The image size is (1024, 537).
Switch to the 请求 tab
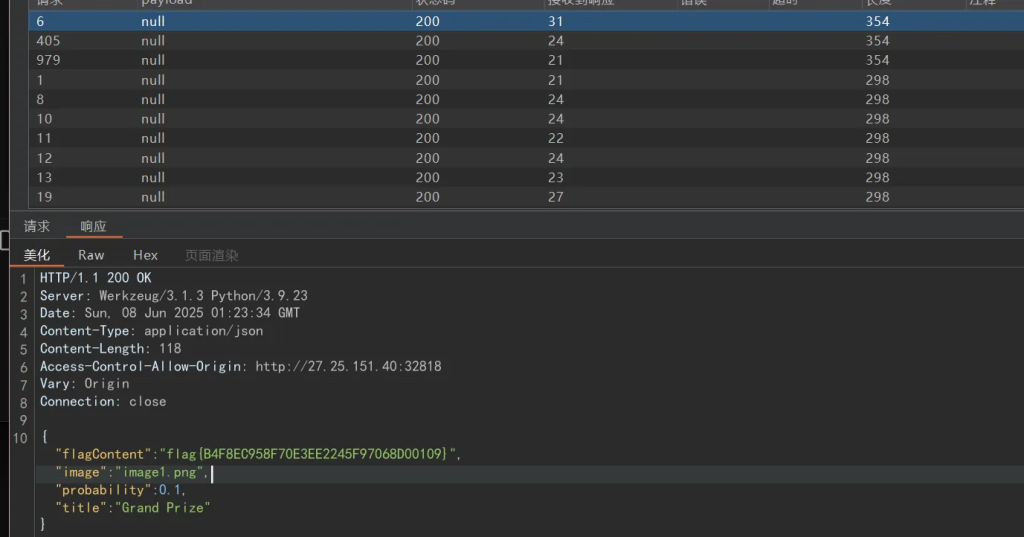click(37, 226)
